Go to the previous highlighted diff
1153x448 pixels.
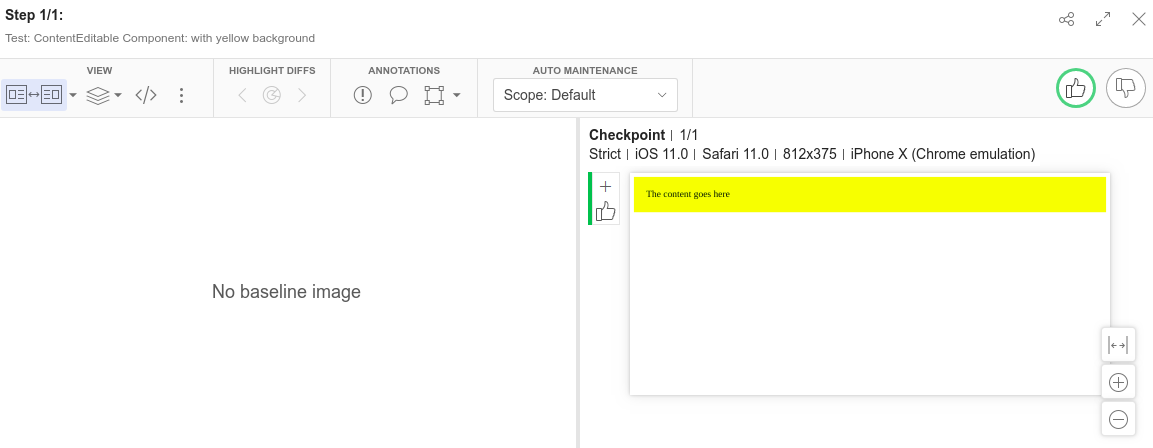[241, 95]
